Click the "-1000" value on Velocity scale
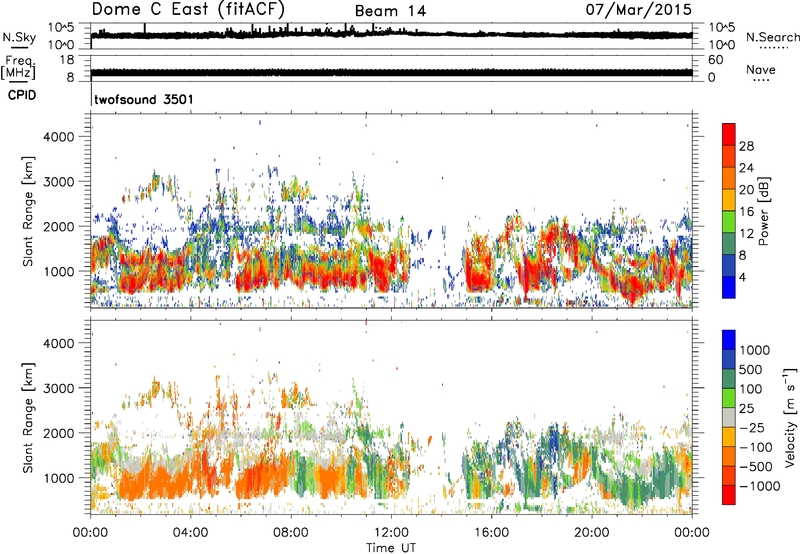800x554 pixels. click(760, 486)
